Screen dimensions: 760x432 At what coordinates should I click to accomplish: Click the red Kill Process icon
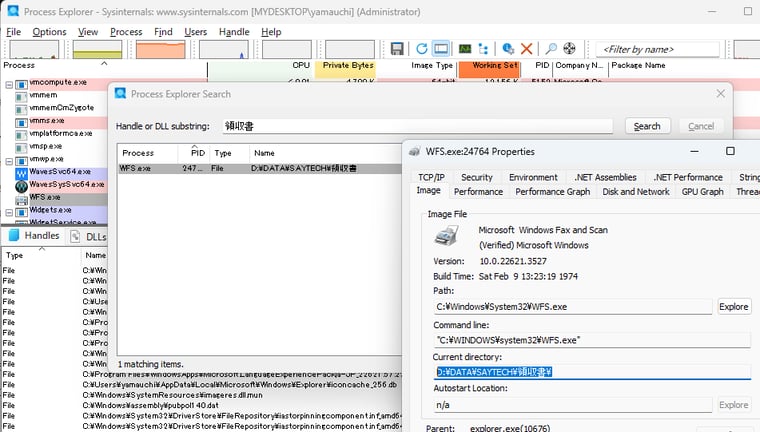point(526,49)
